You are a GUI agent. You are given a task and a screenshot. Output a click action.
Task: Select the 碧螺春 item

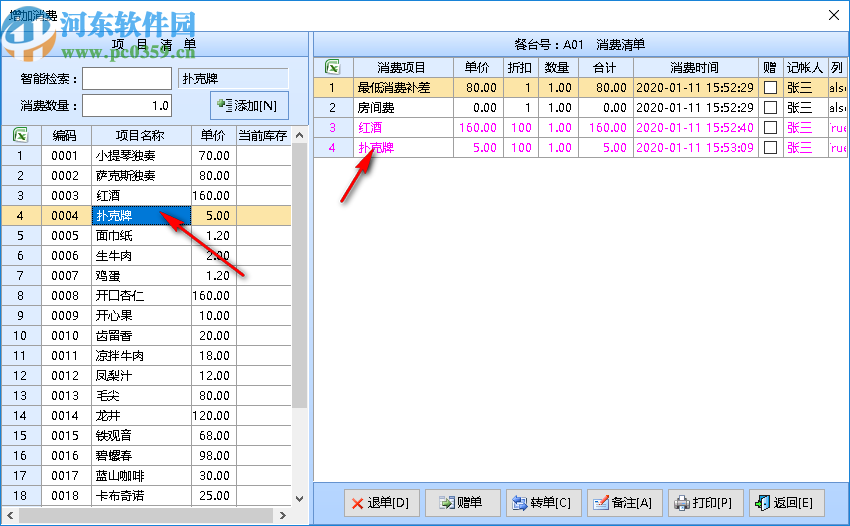click(141, 456)
